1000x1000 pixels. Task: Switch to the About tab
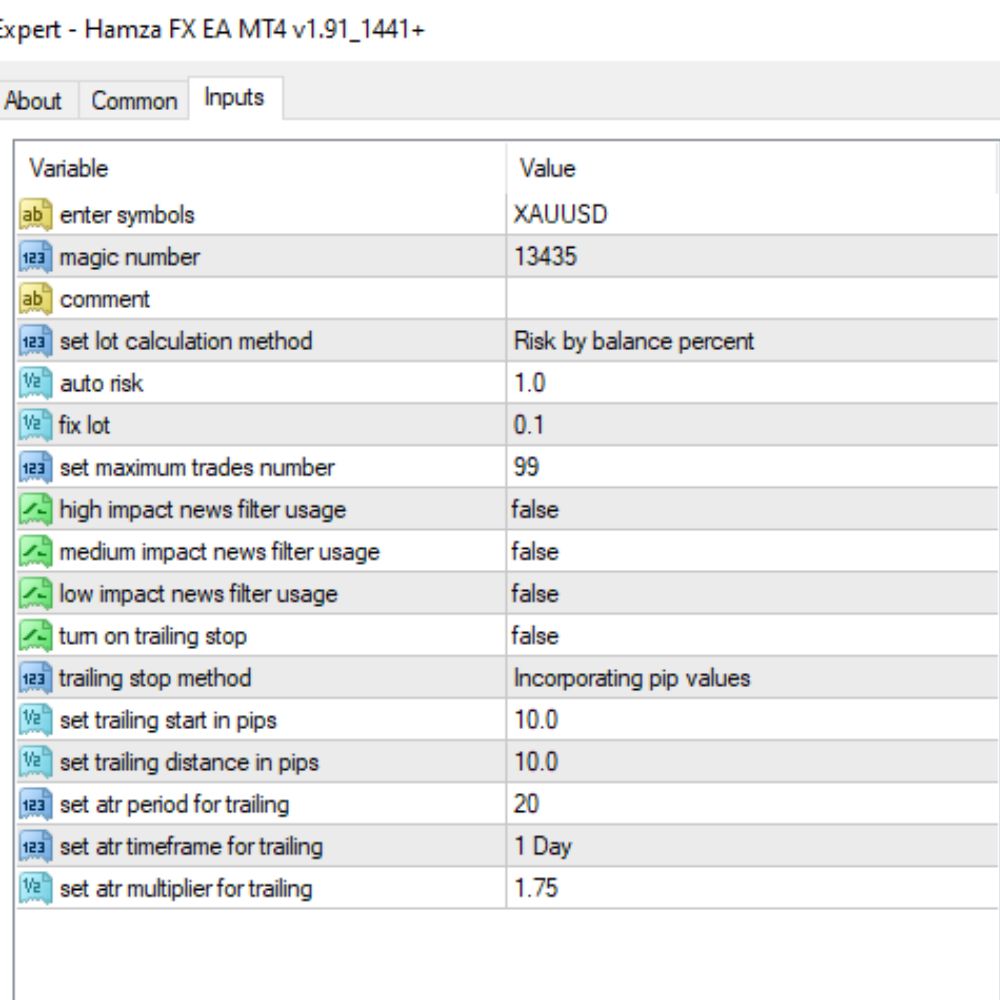click(33, 101)
